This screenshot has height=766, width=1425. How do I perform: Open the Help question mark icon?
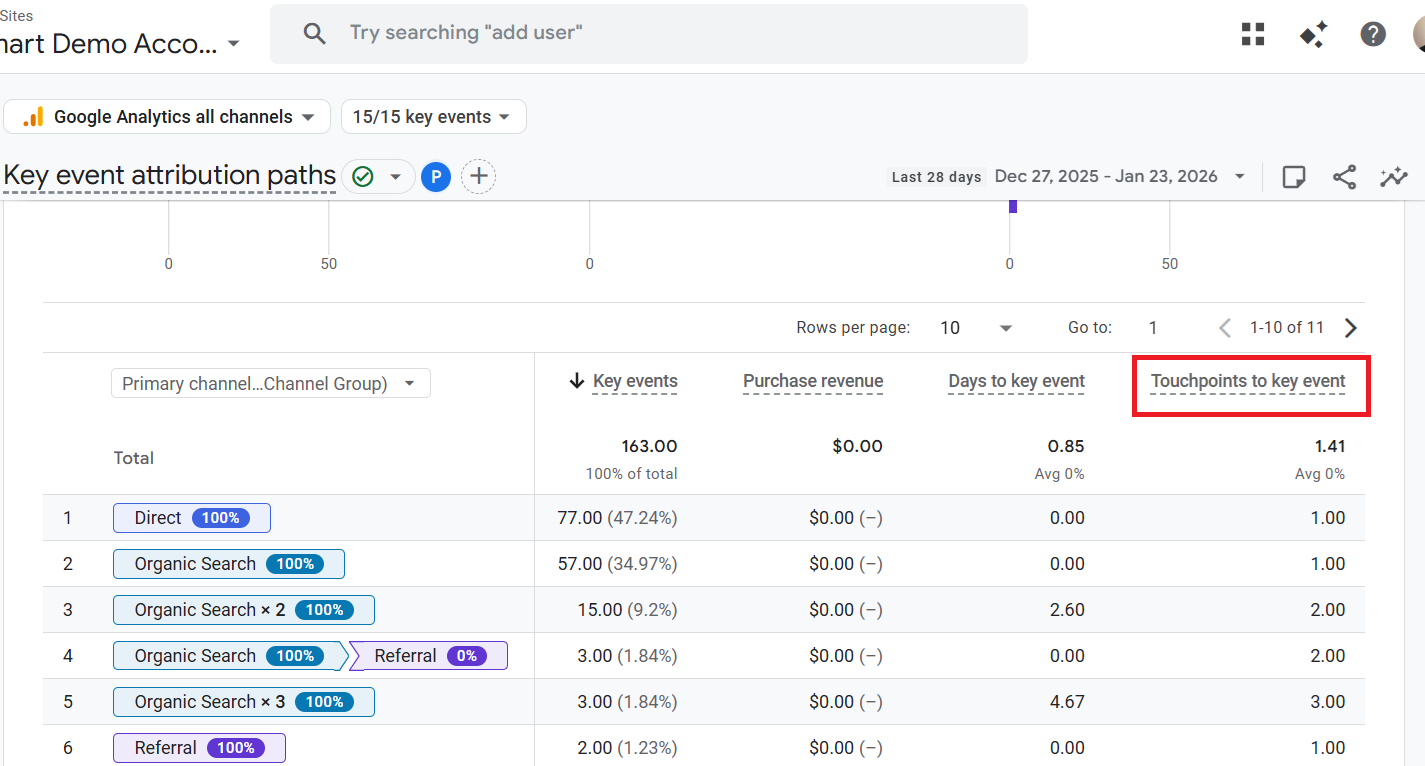point(1373,34)
